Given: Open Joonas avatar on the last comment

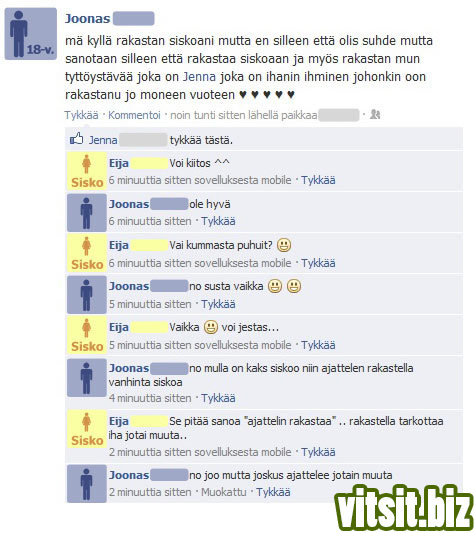Looking at the screenshot, I should (x=87, y=484).
